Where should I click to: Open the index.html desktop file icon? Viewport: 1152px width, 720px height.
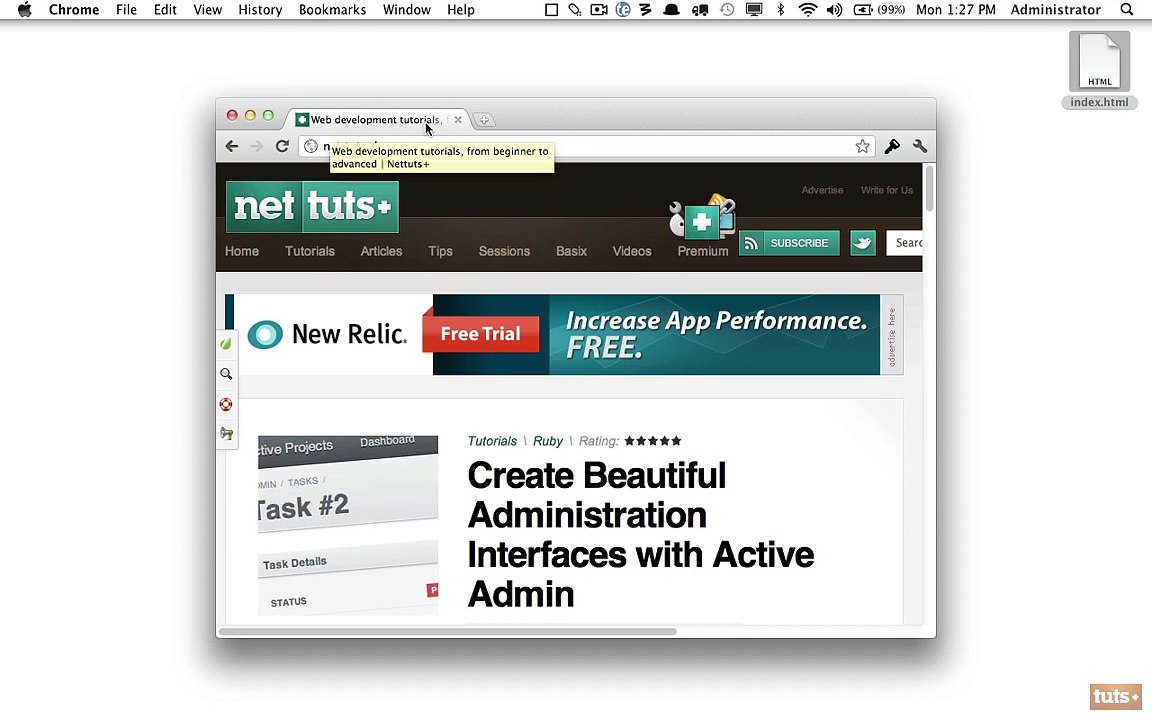[1099, 70]
